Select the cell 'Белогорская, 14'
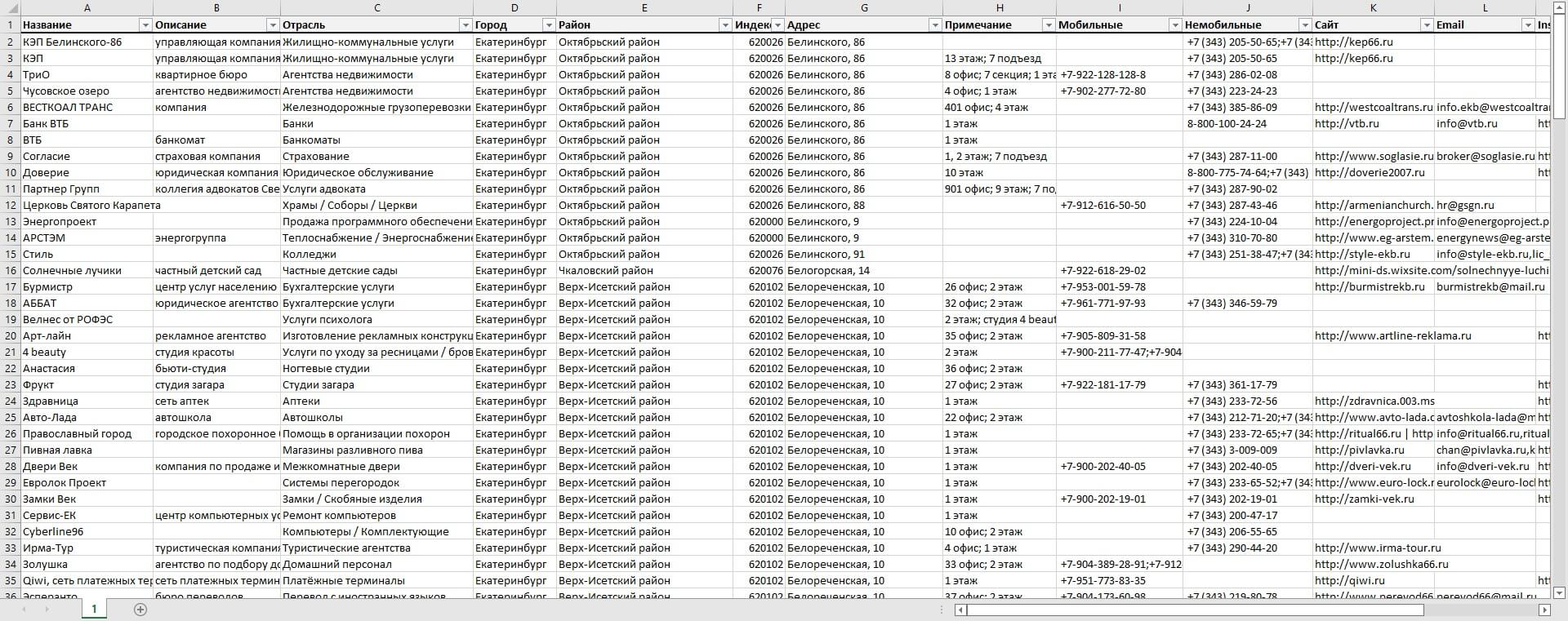Screen dimensions: 1568x621 tap(864, 270)
